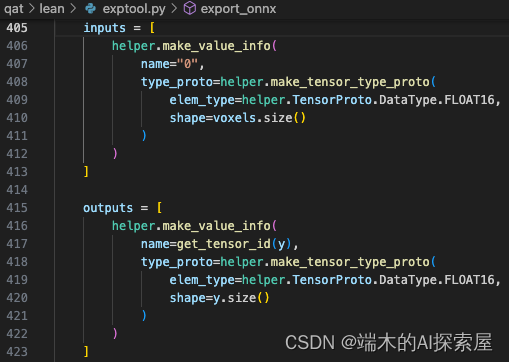Expand chevron after qat breadcrumb
Image resolution: width=509 pixels, height=362 pixels.
point(32,8)
